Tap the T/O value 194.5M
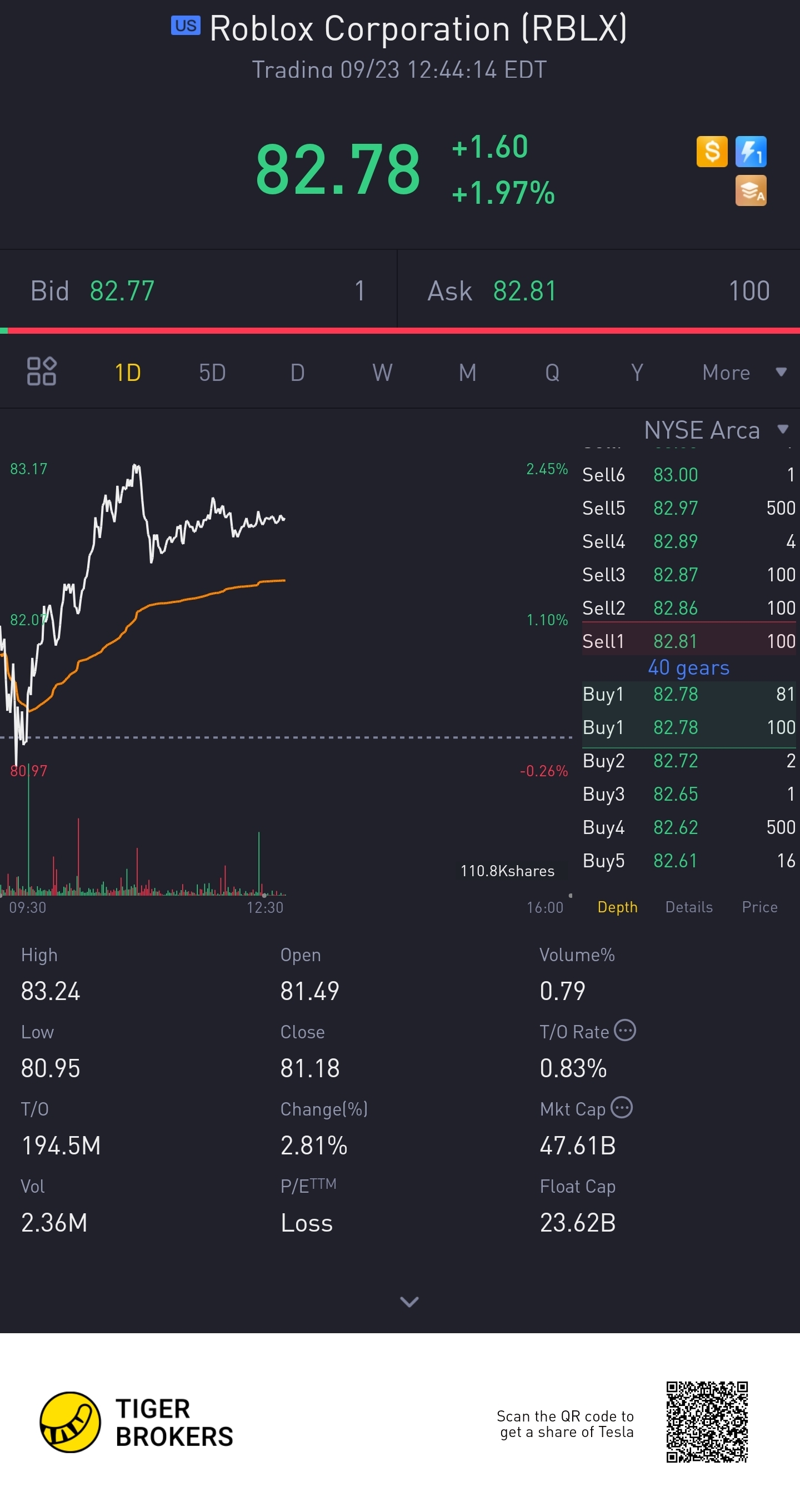The image size is (800, 1512). 61,1145
